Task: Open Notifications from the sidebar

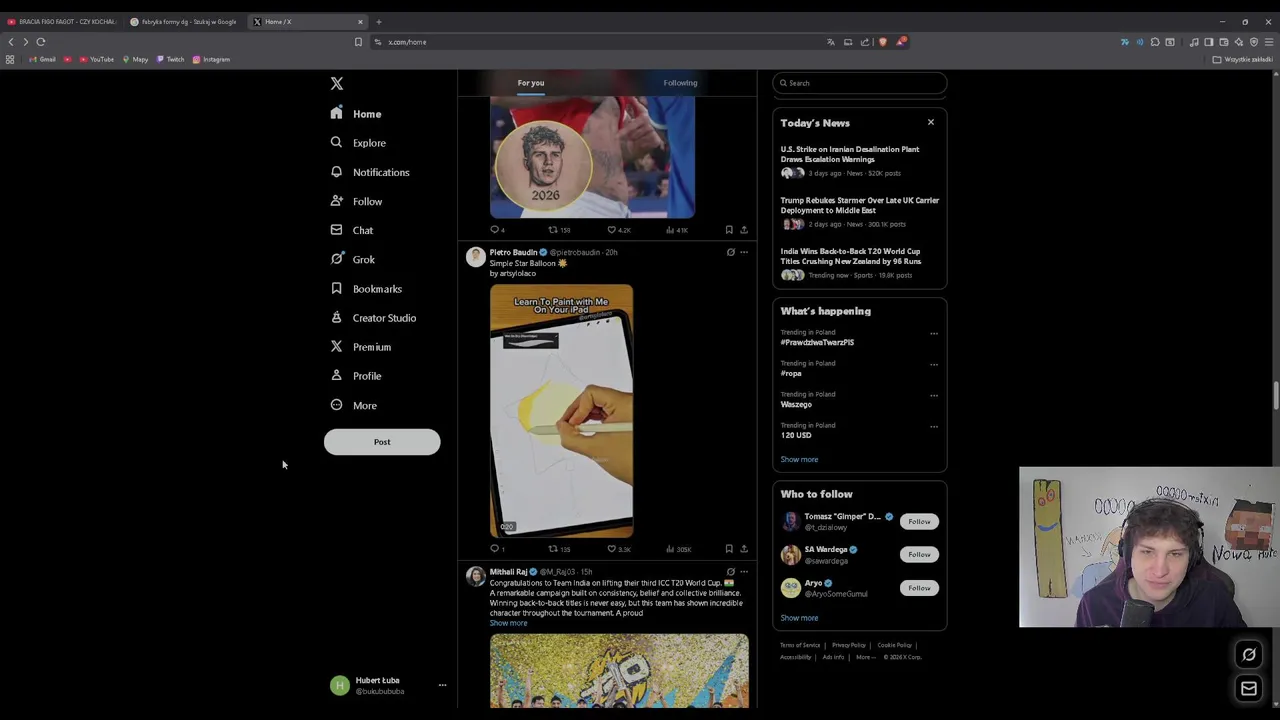Action: tap(370, 172)
